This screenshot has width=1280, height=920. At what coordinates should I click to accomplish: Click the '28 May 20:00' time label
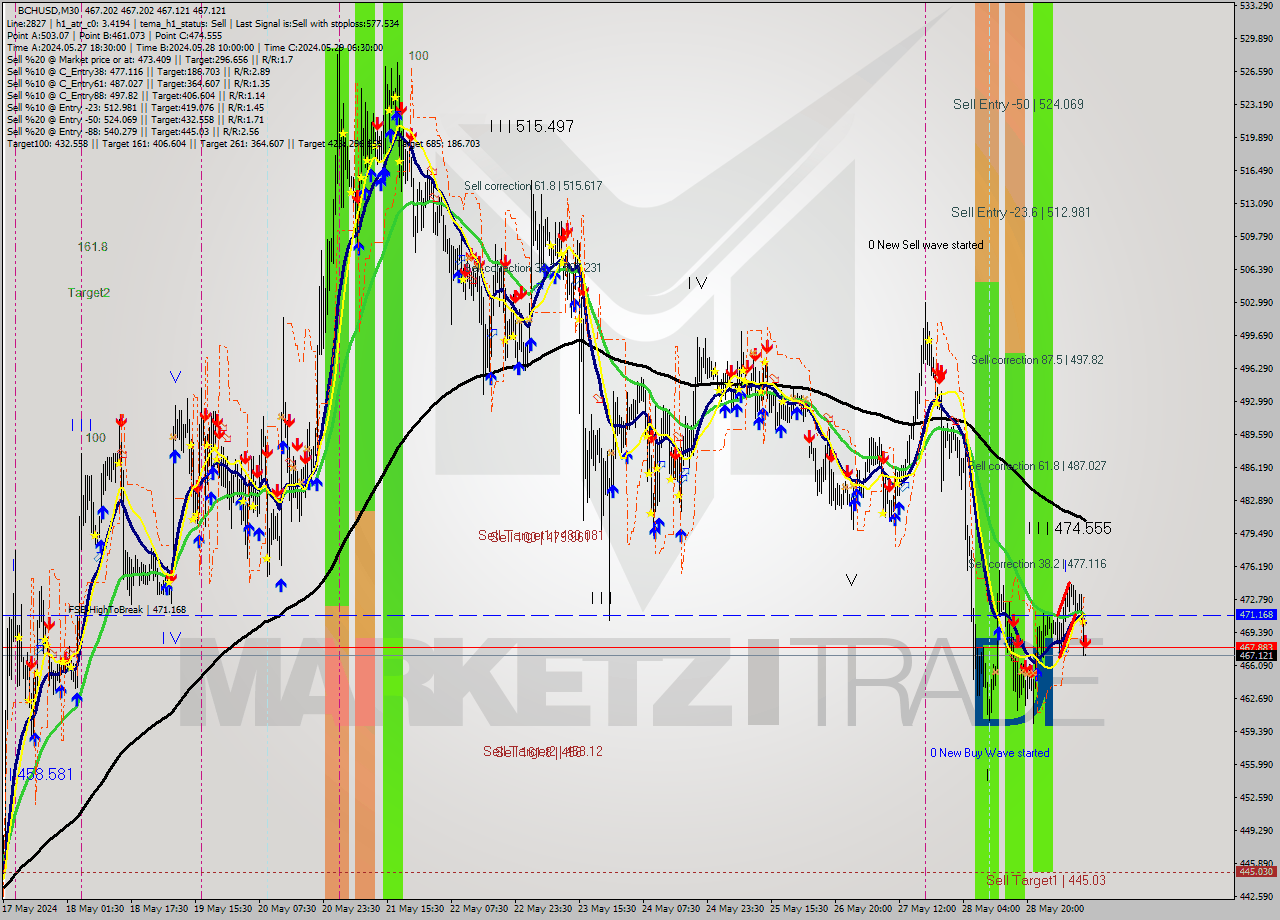(1053, 909)
